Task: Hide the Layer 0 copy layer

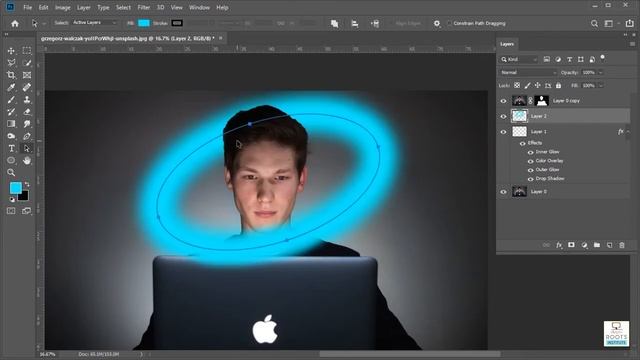Action: coord(503,101)
